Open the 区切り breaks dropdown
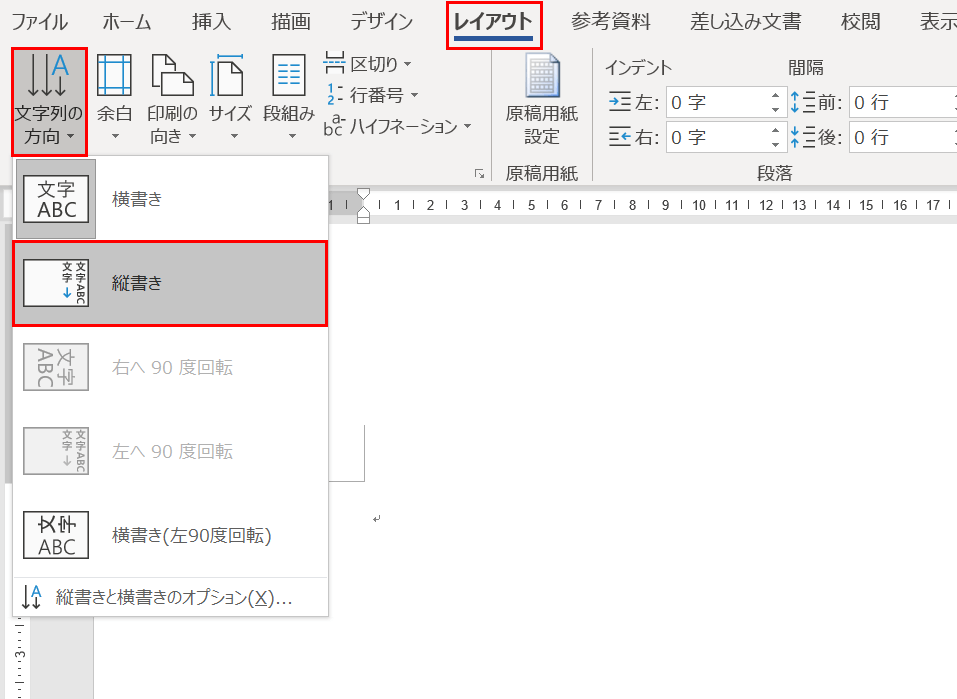The width and height of the screenshot is (957, 699). [x=368, y=63]
